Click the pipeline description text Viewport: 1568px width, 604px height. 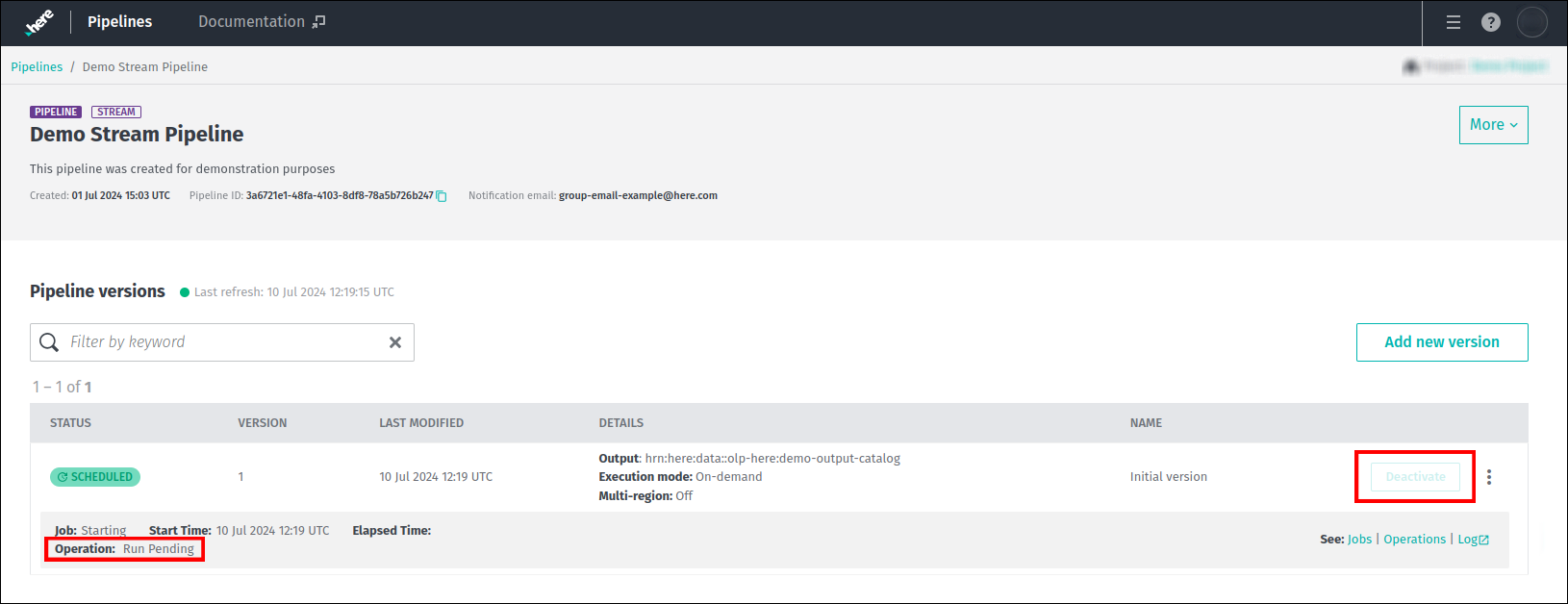[x=183, y=169]
